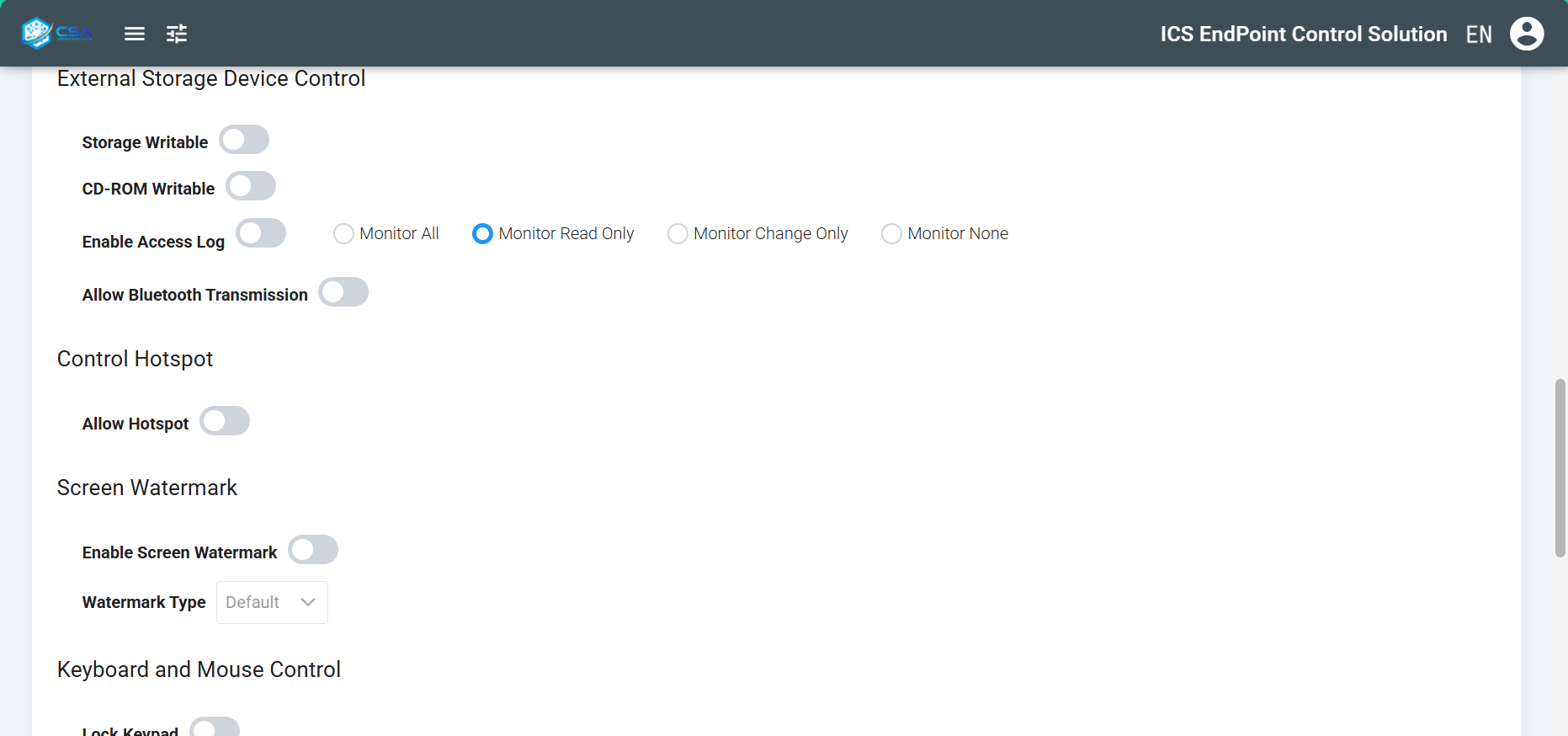The image size is (1568, 736).
Task: Select the Monitor Read Only option
Action: pos(482,234)
